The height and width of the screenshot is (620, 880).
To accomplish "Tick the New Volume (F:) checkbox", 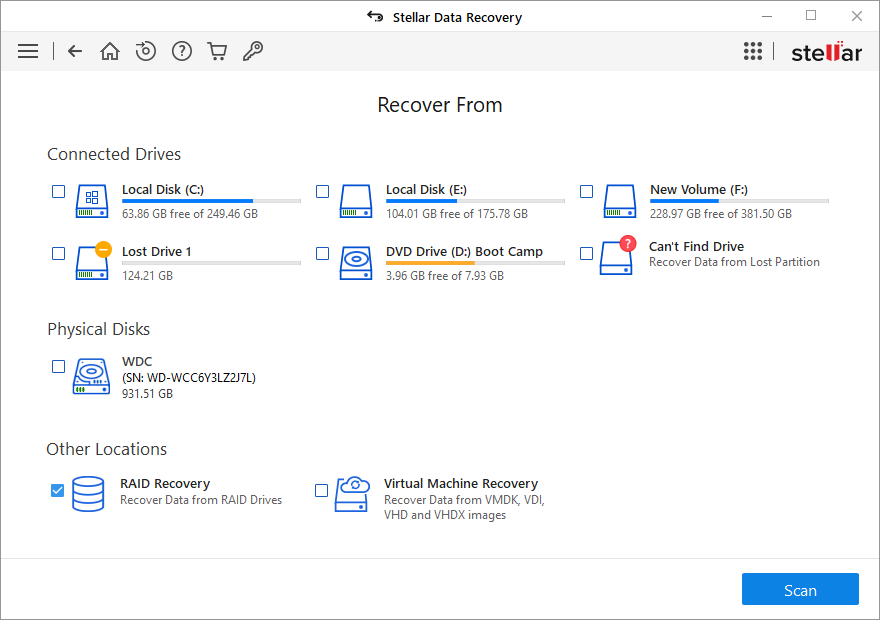I will click(x=587, y=191).
